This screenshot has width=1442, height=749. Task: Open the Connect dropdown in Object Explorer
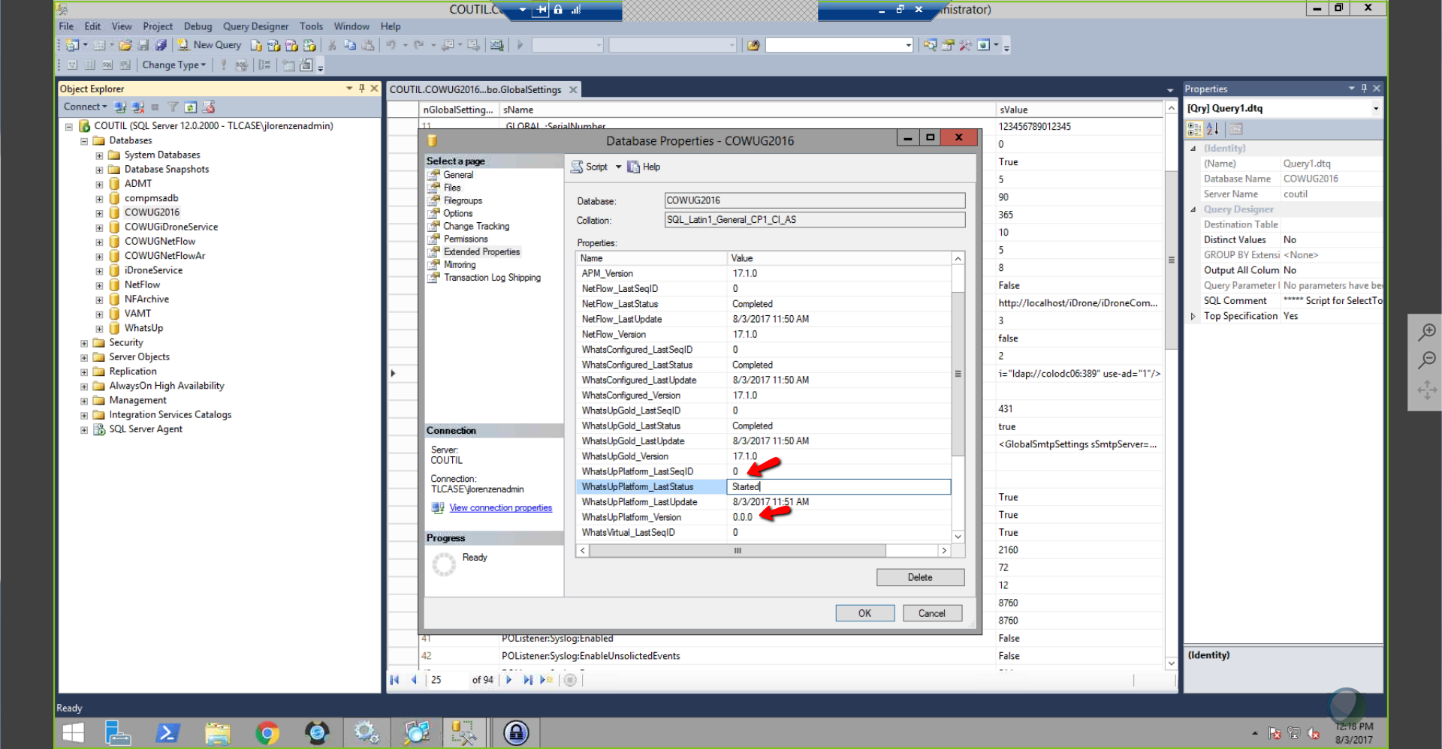tap(85, 107)
